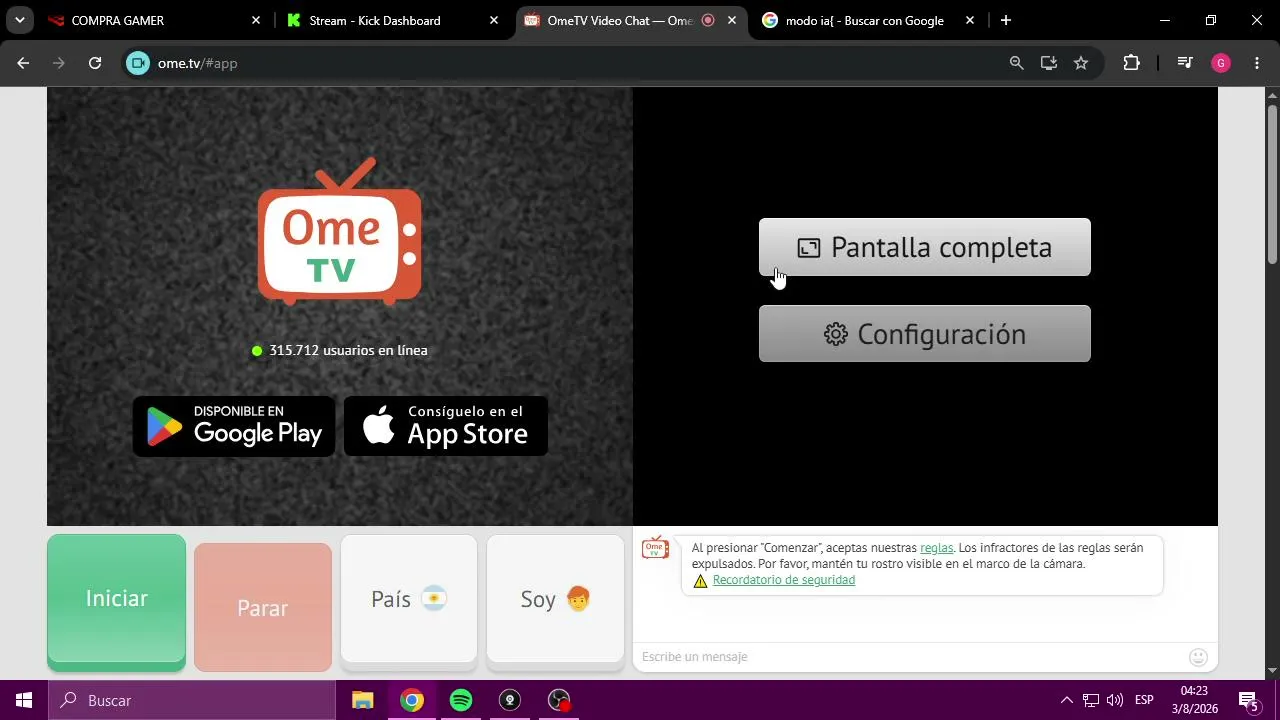The image size is (1280, 720).
Task: Open File Explorer from the taskbar
Action: point(363,700)
